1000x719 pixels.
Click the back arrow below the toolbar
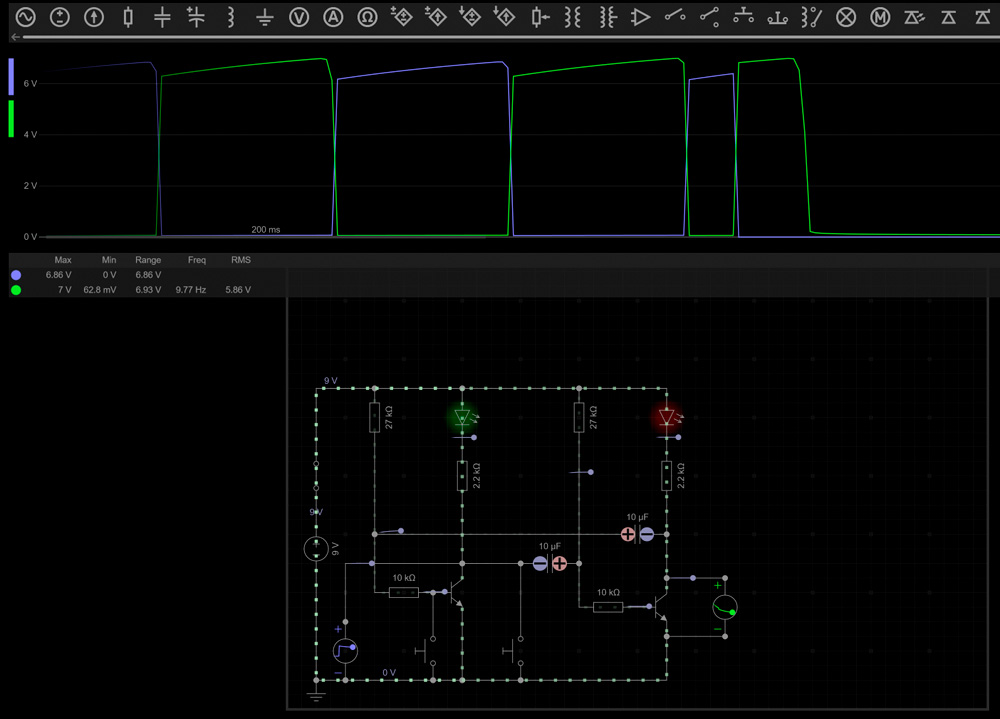tap(15, 37)
